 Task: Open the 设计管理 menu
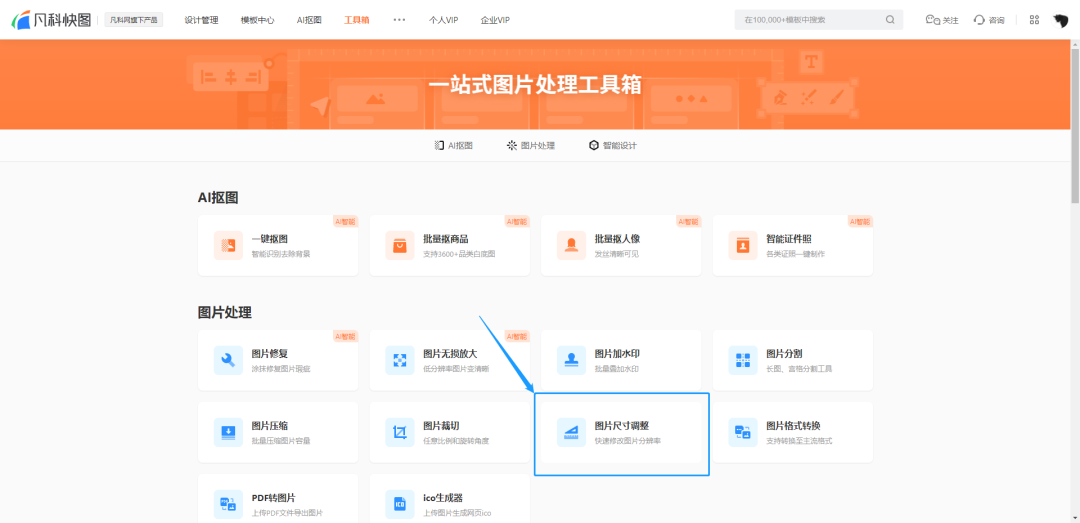point(201,20)
